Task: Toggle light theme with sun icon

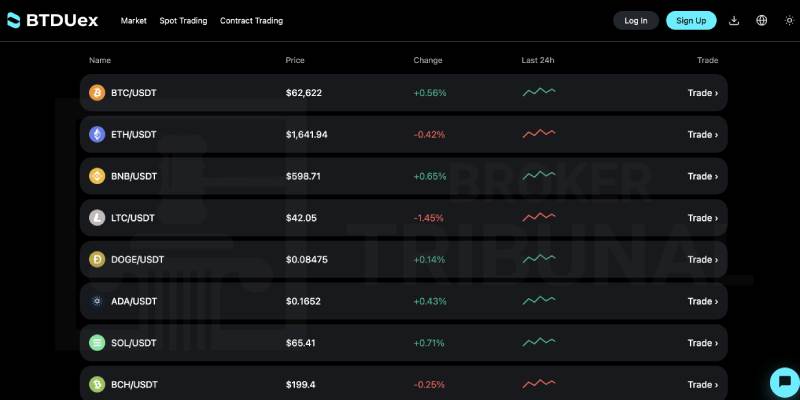Action: (789, 20)
